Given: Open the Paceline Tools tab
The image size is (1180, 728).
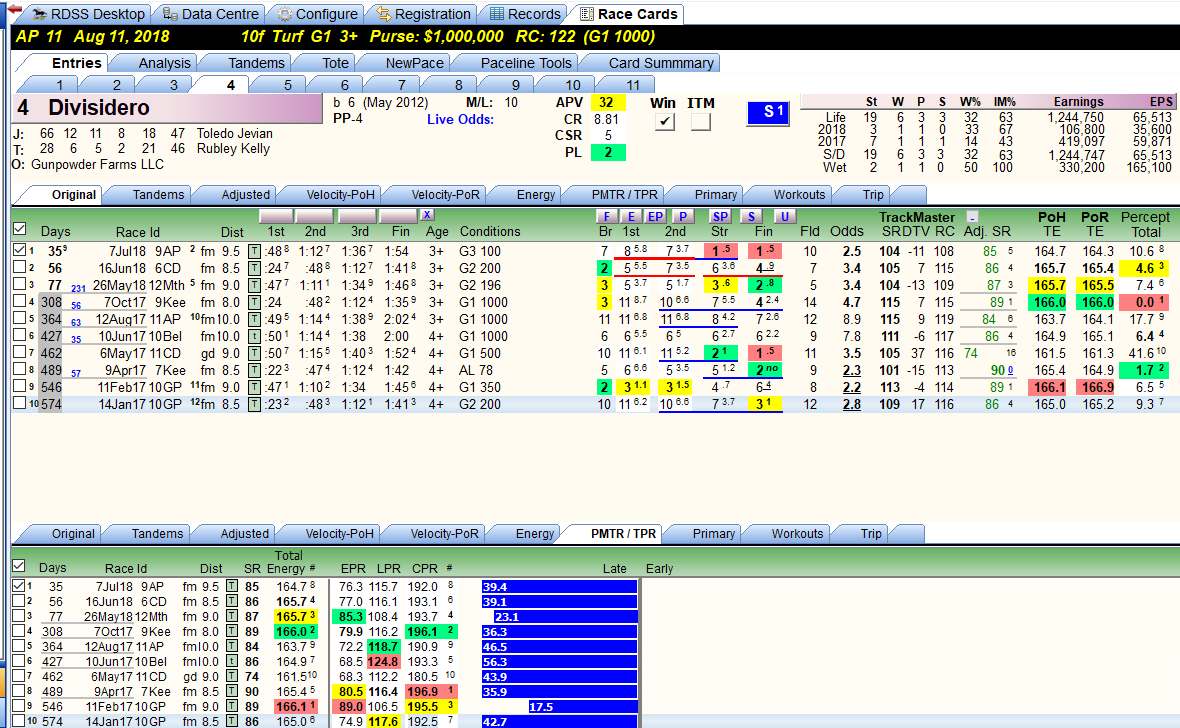Looking at the screenshot, I should tap(526, 63).
